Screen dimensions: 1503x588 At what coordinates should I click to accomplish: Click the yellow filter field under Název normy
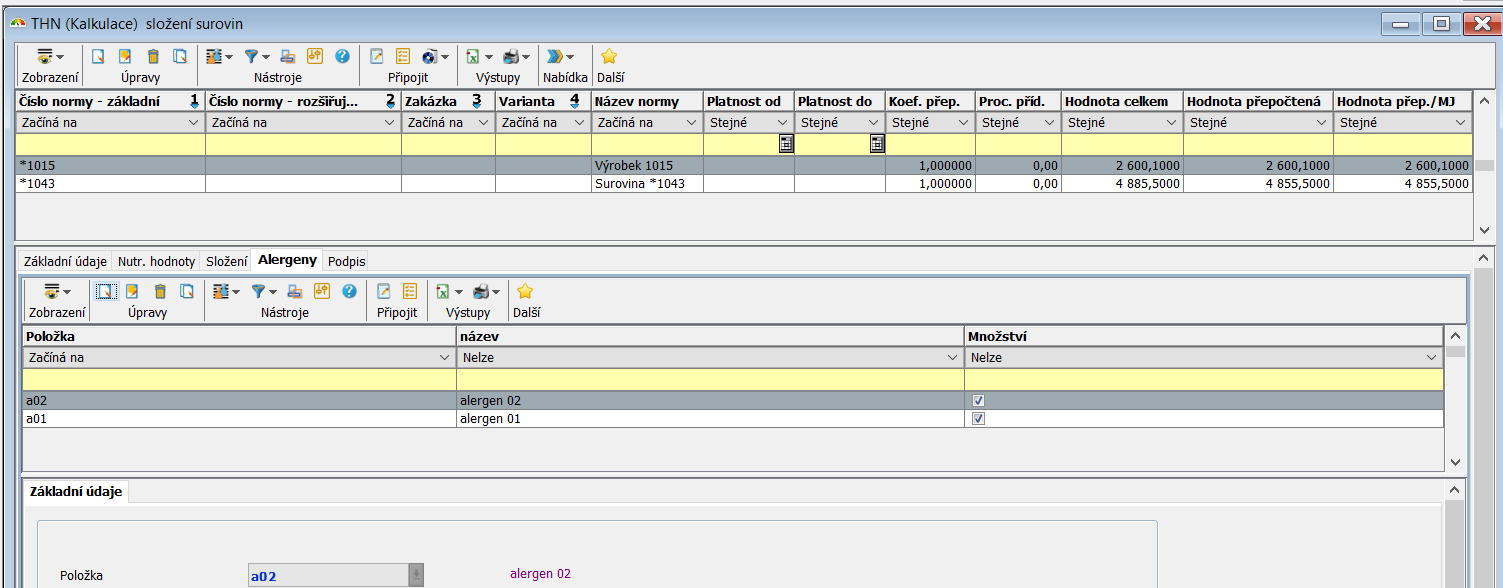[x=646, y=144]
